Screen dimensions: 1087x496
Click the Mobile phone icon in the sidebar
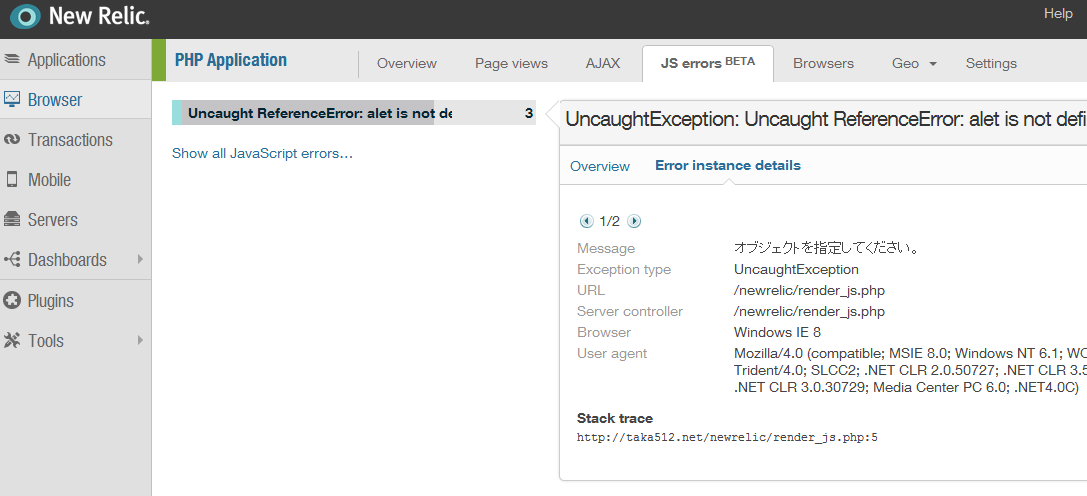[12, 180]
